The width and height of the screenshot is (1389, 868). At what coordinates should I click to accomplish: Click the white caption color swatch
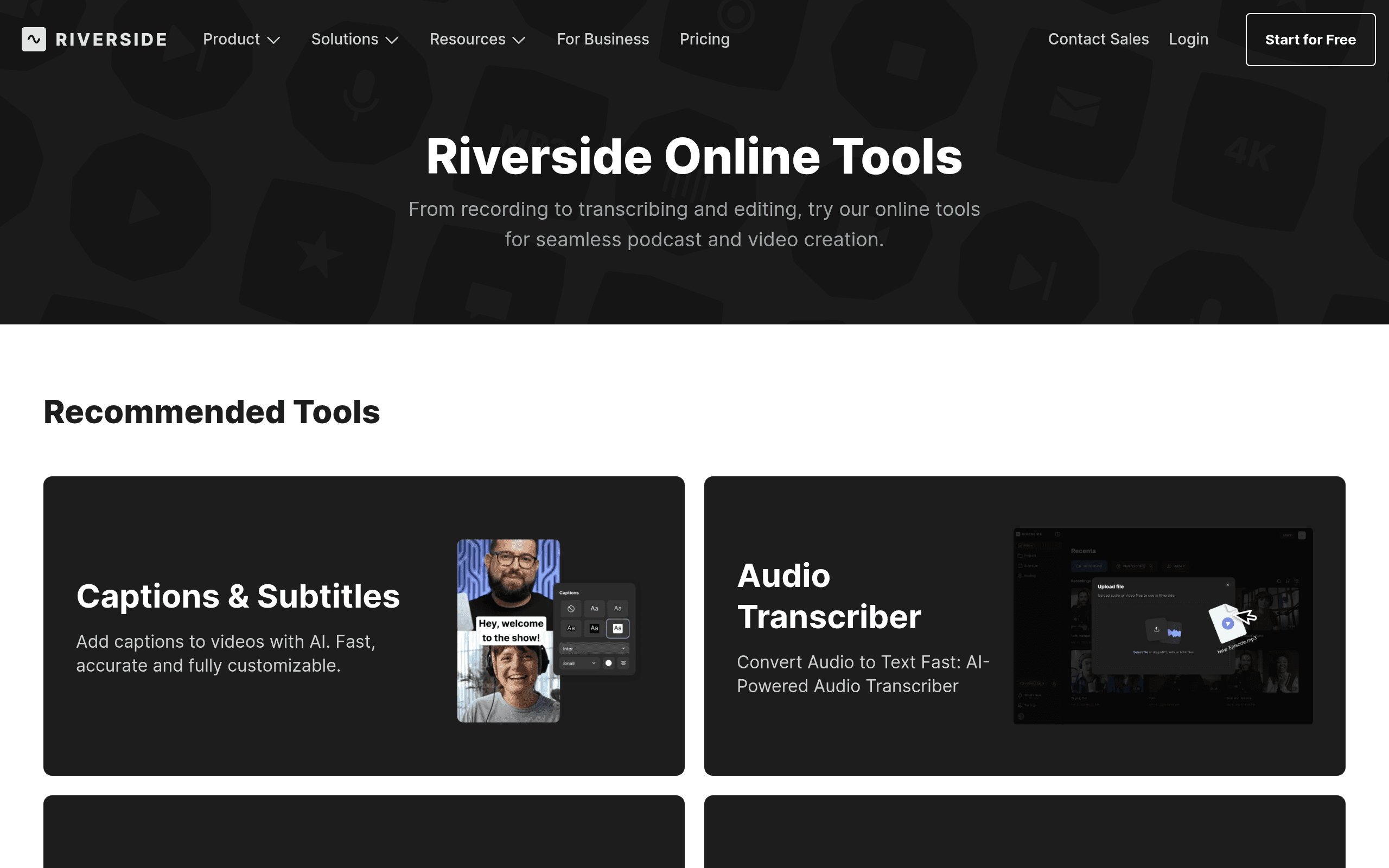[609, 663]
